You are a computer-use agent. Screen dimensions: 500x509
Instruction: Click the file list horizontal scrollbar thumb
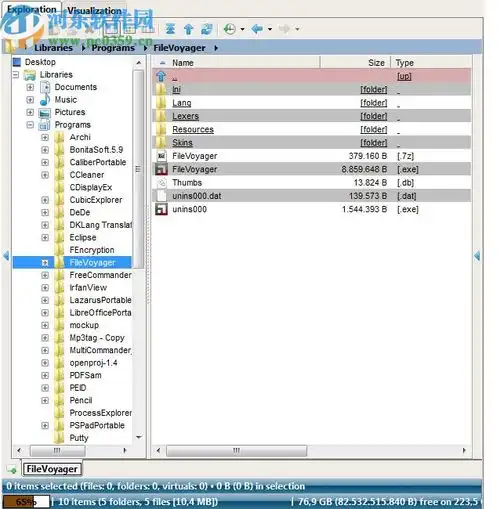click(x=236, y=451)
